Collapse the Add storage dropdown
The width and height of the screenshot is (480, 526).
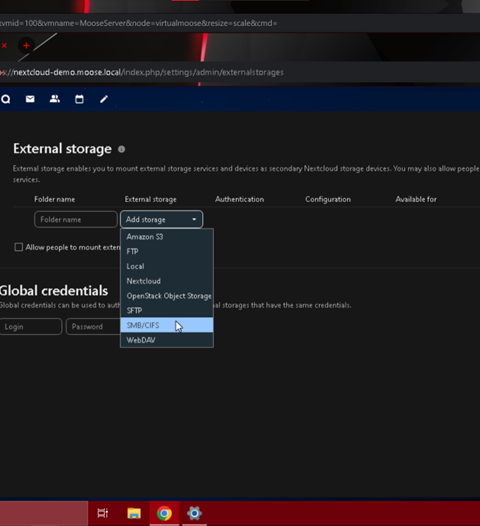161,219
